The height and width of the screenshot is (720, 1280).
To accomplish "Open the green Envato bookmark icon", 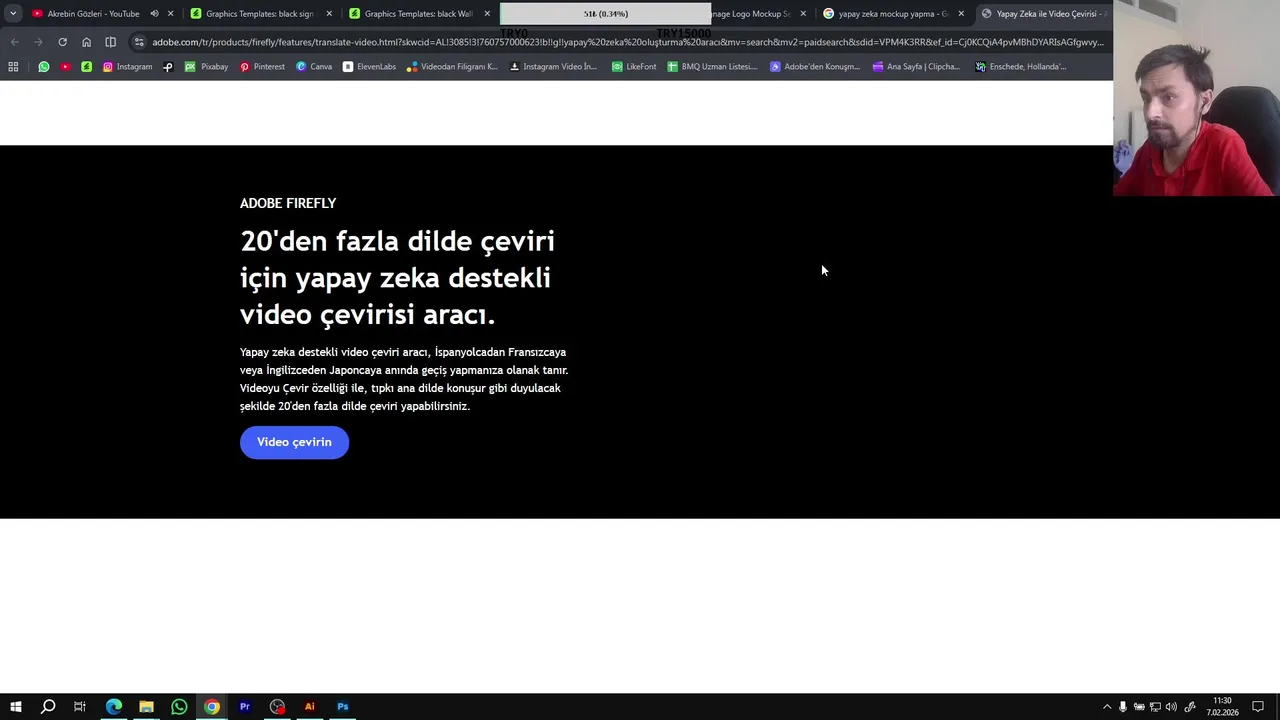I will click(86, 67).
